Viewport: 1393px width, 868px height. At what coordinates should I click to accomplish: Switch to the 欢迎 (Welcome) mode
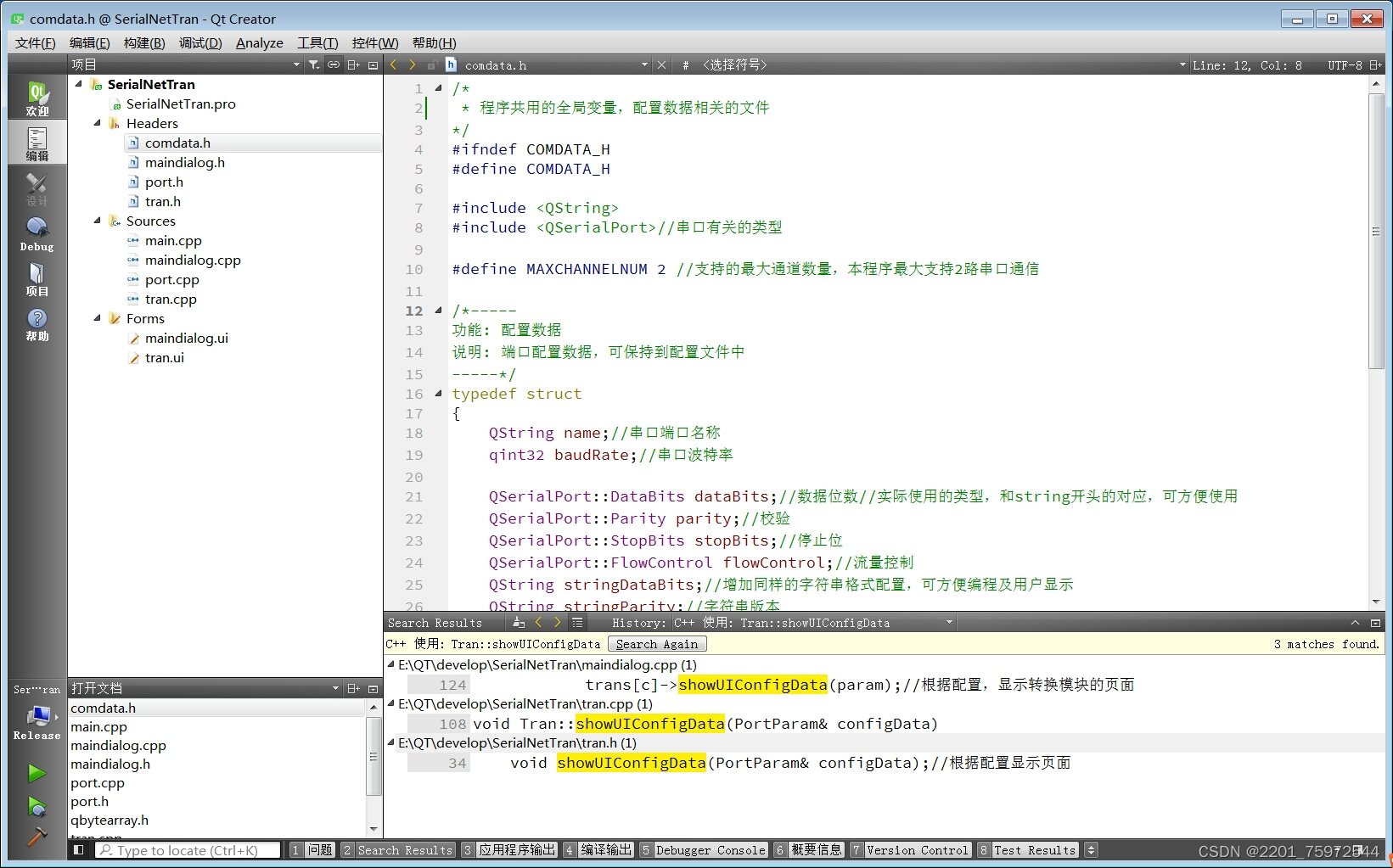pos(37,98)
